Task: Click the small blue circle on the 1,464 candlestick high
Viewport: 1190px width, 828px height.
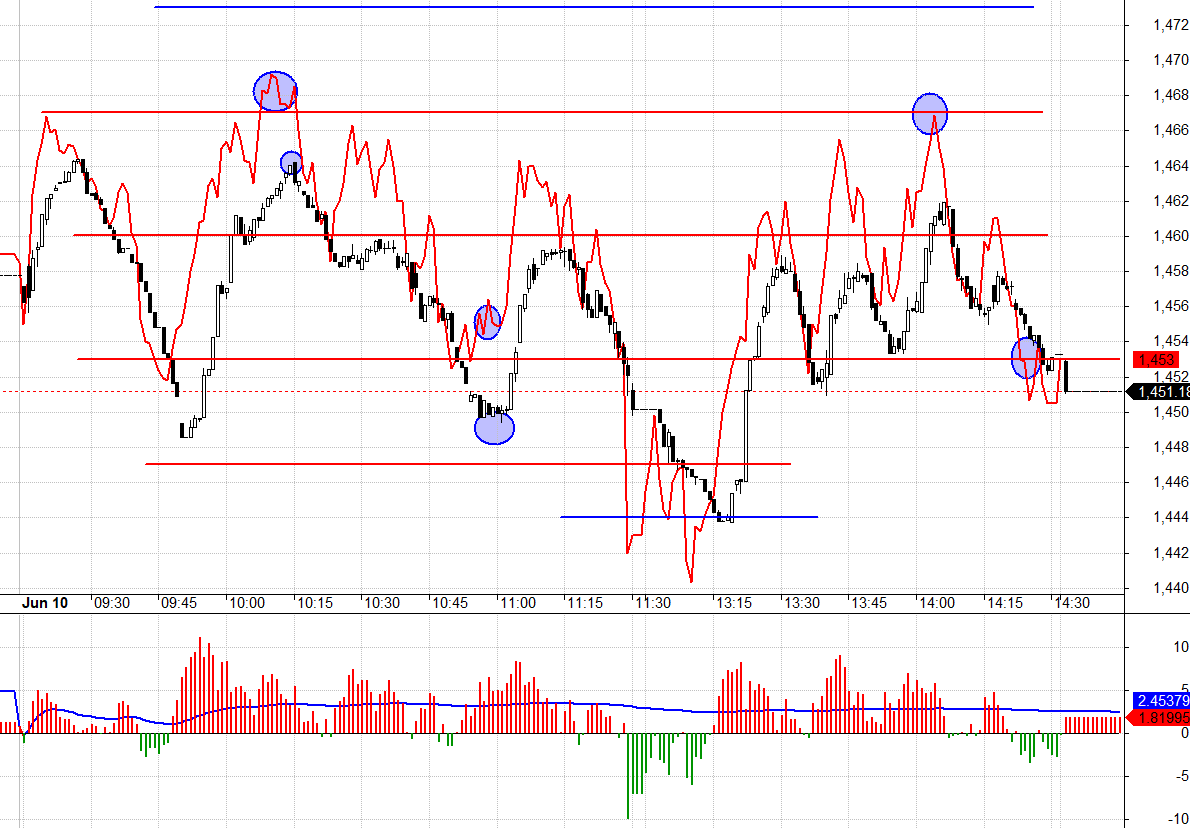Action: click(x=291, y=162)
